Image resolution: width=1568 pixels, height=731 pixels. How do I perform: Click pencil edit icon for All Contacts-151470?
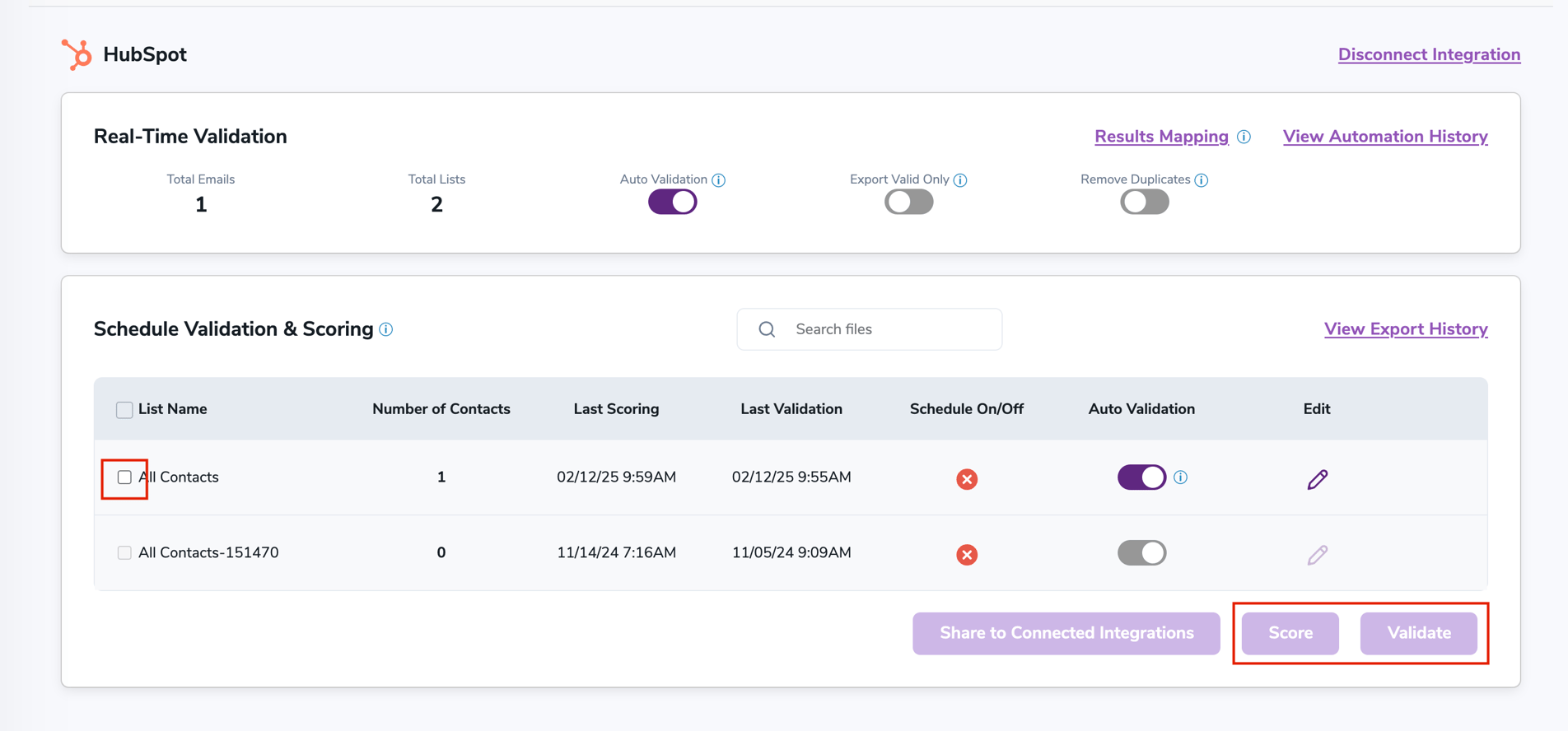tap(1317, 555)
